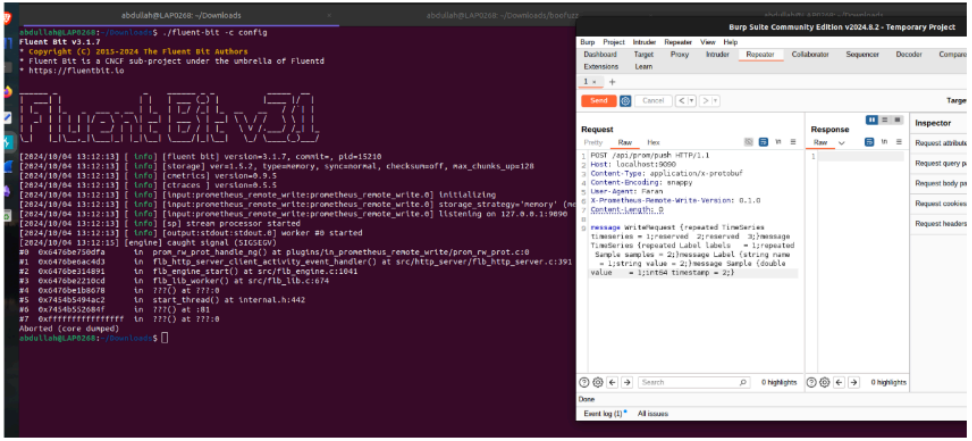Switch to the Decoder tab

(908, 55)
